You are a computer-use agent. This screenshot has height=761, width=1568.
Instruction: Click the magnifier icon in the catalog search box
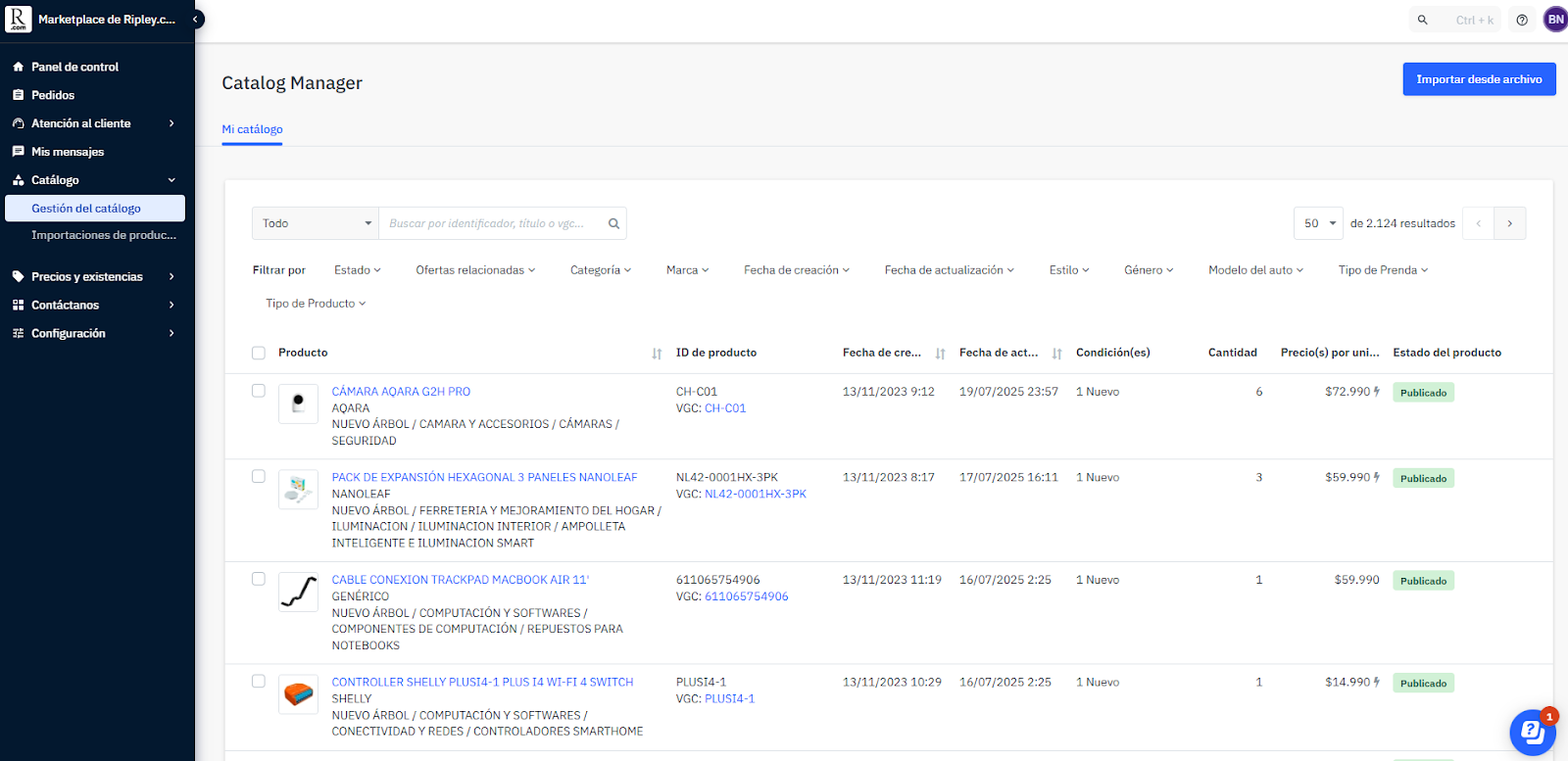tap(613, 223)
